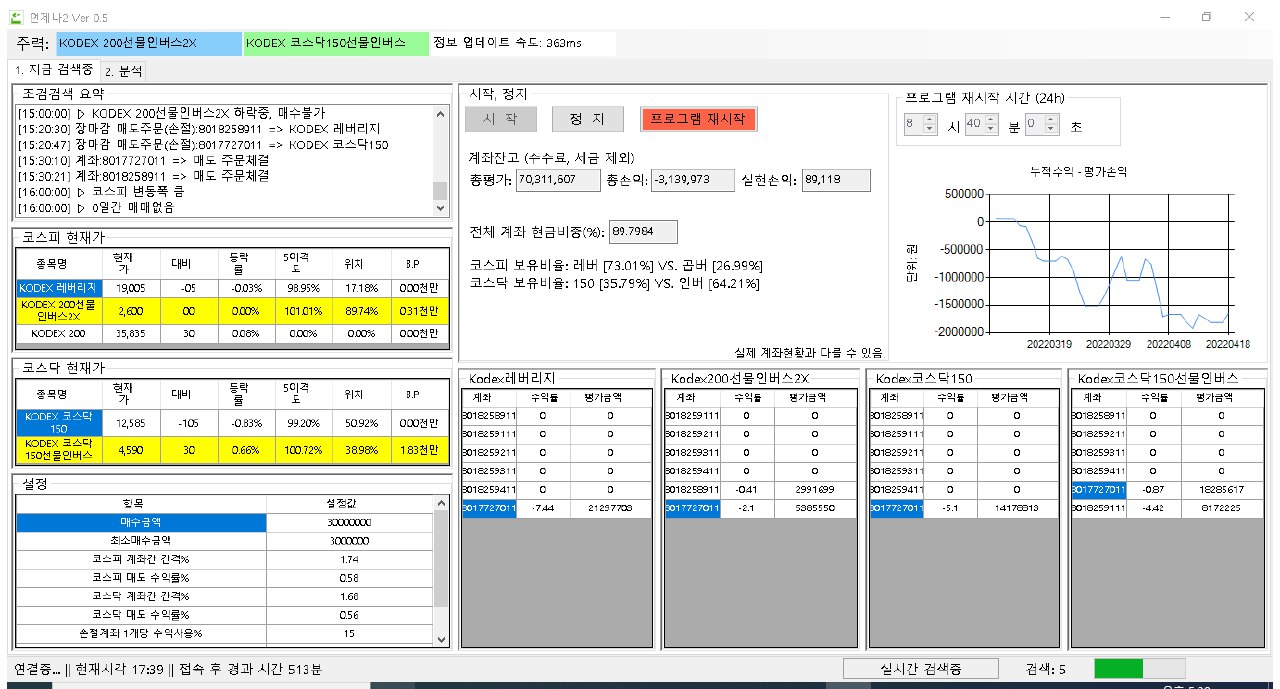Open the '2. 분석' tab

pos(124,71)
